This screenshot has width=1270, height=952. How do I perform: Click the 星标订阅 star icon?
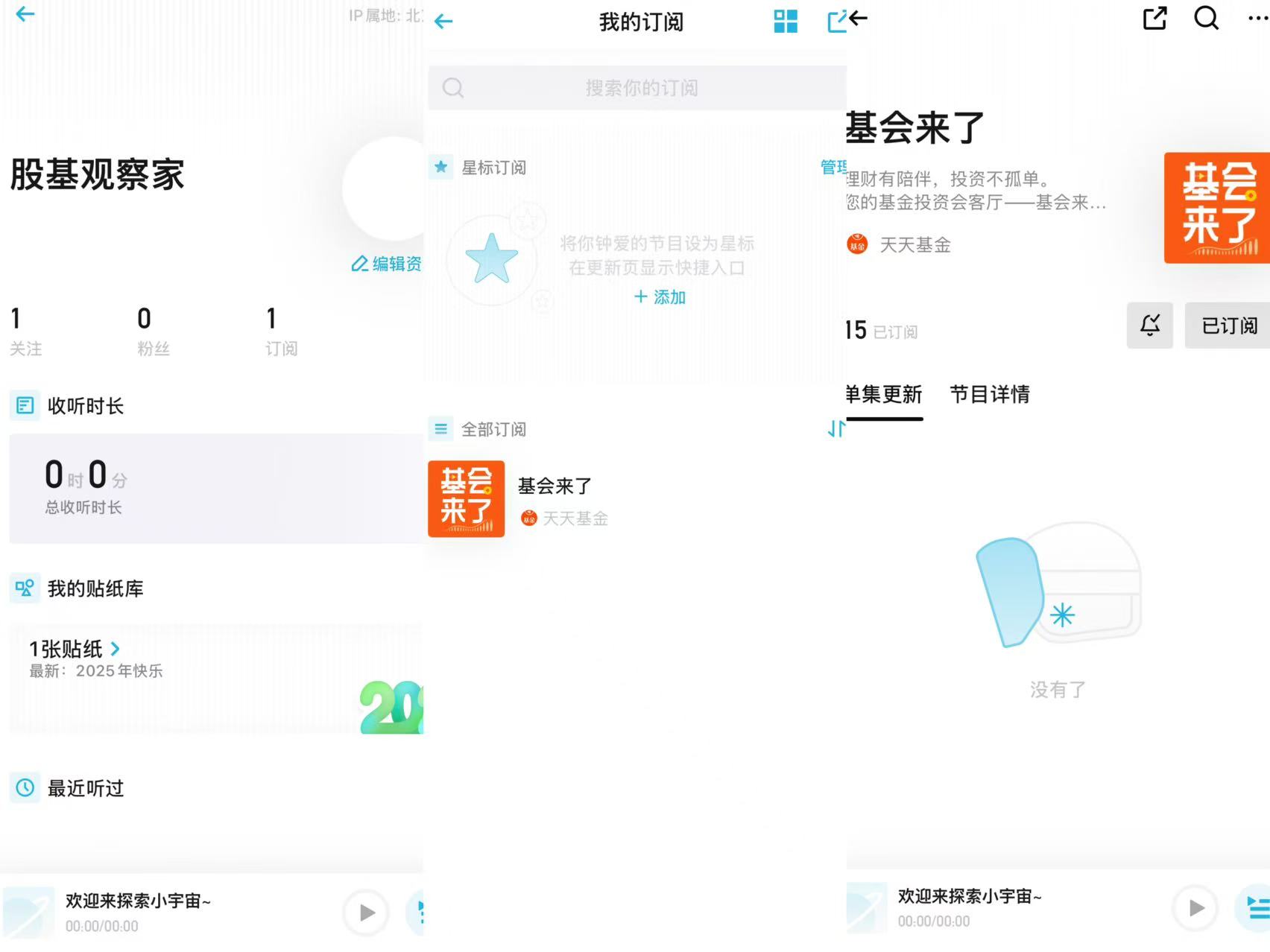click(x=441, y=167)
